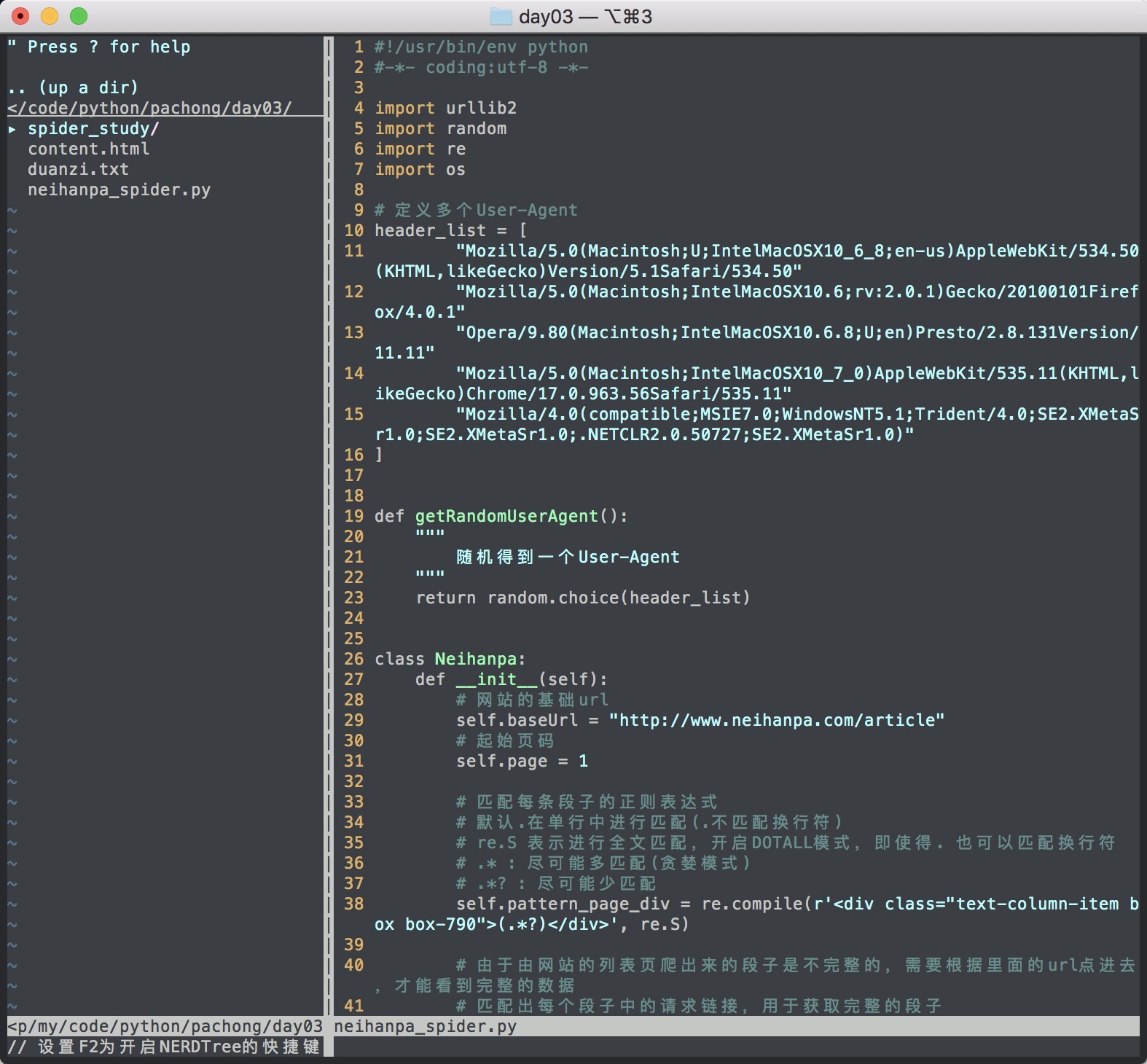This screenshot has width=1147, height=1064.
Task: Click the Neihanpa class name
Action: [475, 660]
